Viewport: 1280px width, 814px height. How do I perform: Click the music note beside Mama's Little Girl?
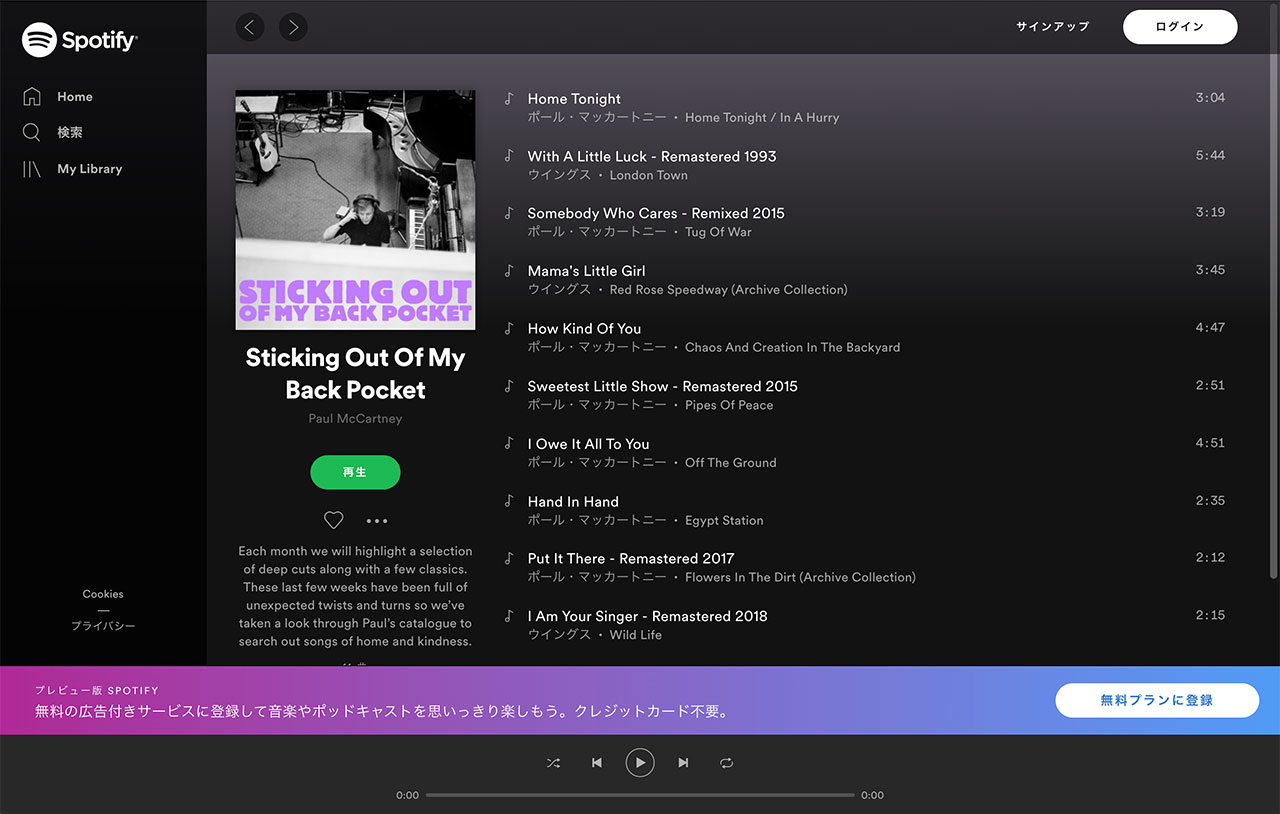pyautogui.click(x=509, y=271)
